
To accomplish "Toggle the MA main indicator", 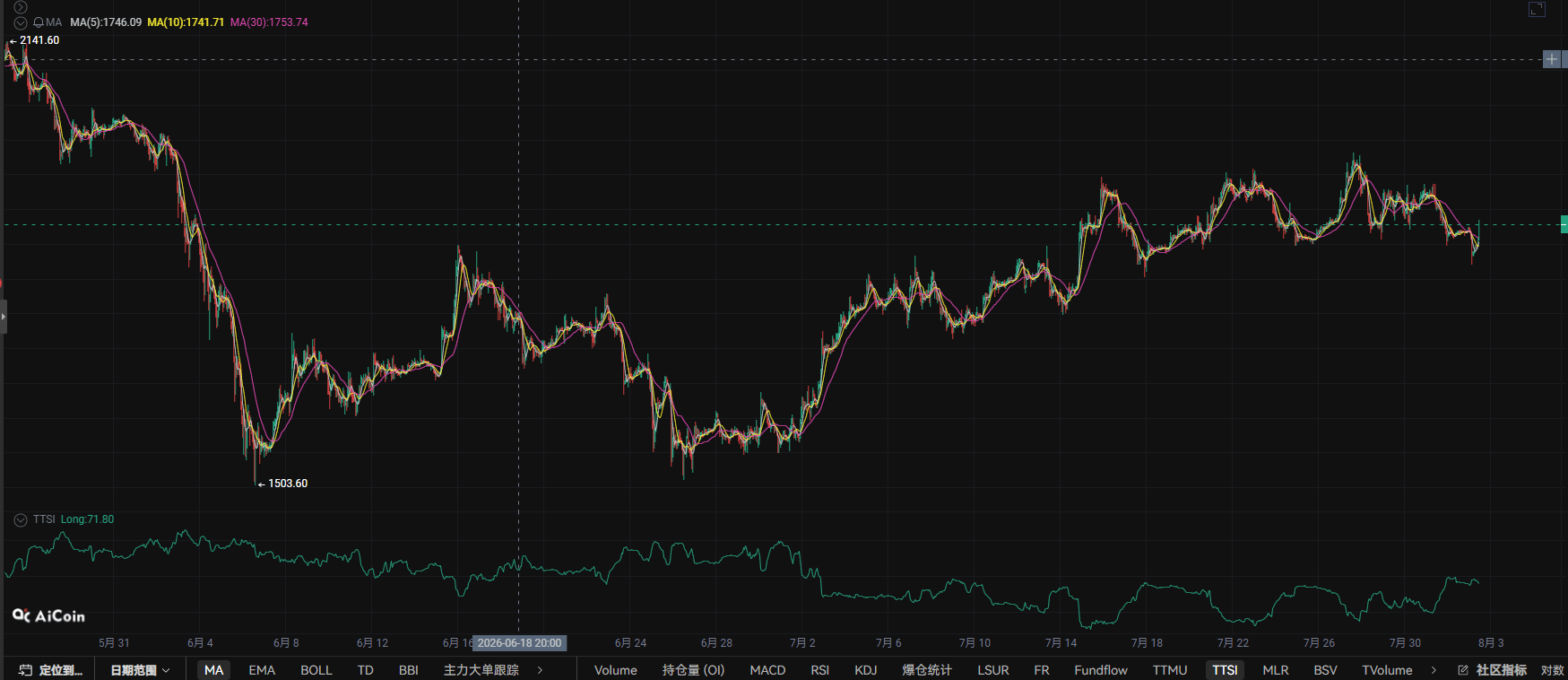I will pos(213,670).
